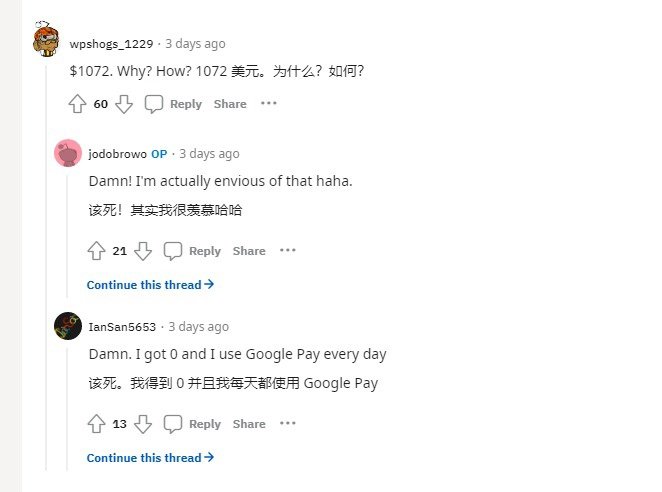Open wpshogs_1229's avatar profile

click(x=46, y=42)
